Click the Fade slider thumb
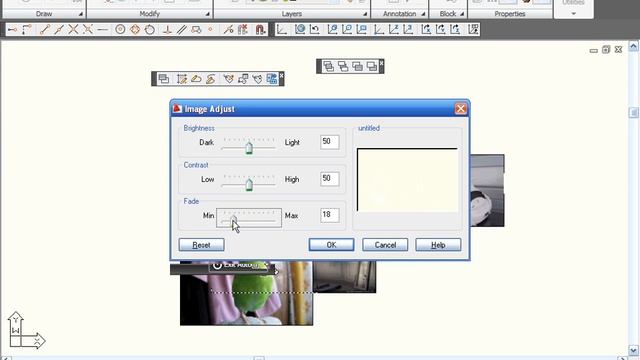The height and width of the screenshot is (360, 640). click(x=234, y=221)
